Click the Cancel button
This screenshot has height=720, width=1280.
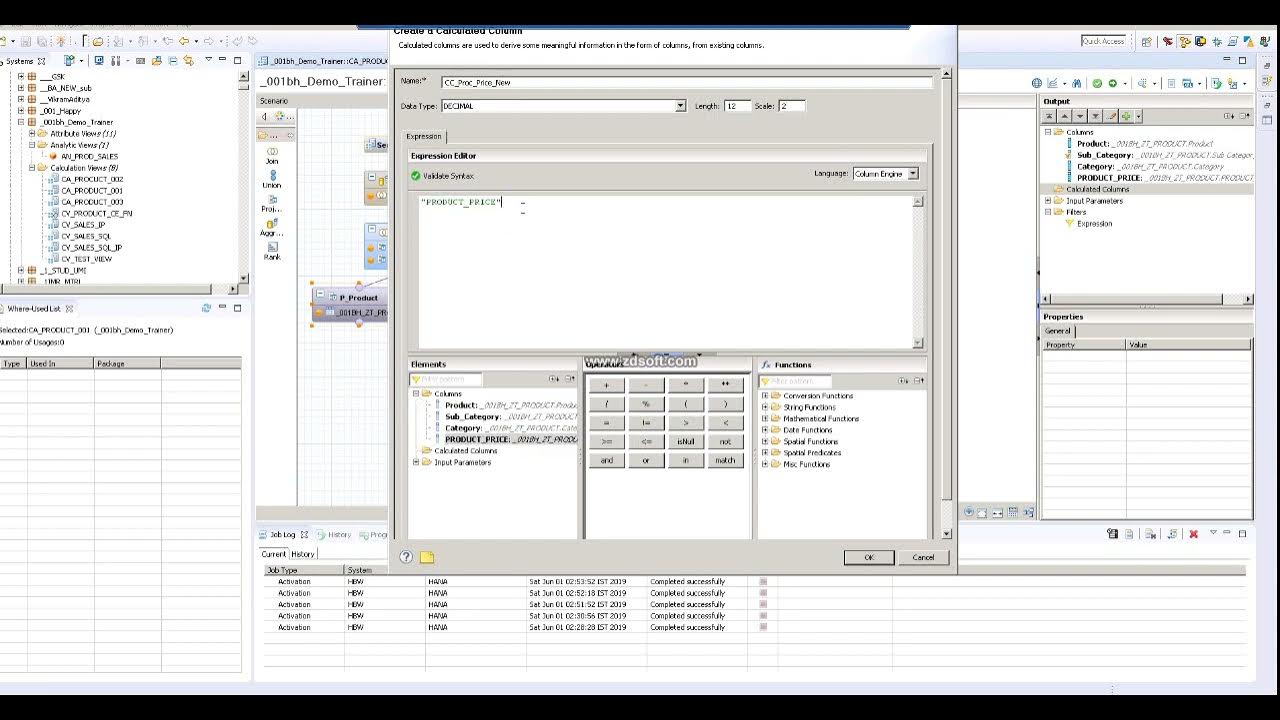click(x=923, y=557)
